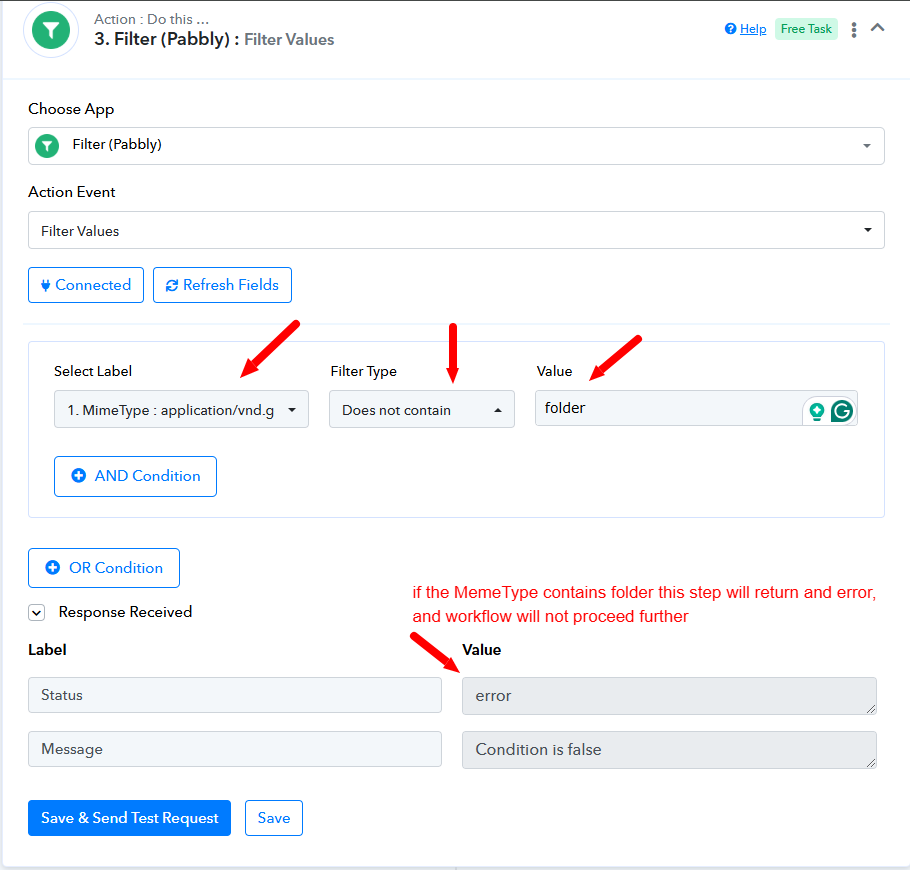910x870 pixels.
Task: Collapse the Filter step with chevron up
Action: click(878, 27)
